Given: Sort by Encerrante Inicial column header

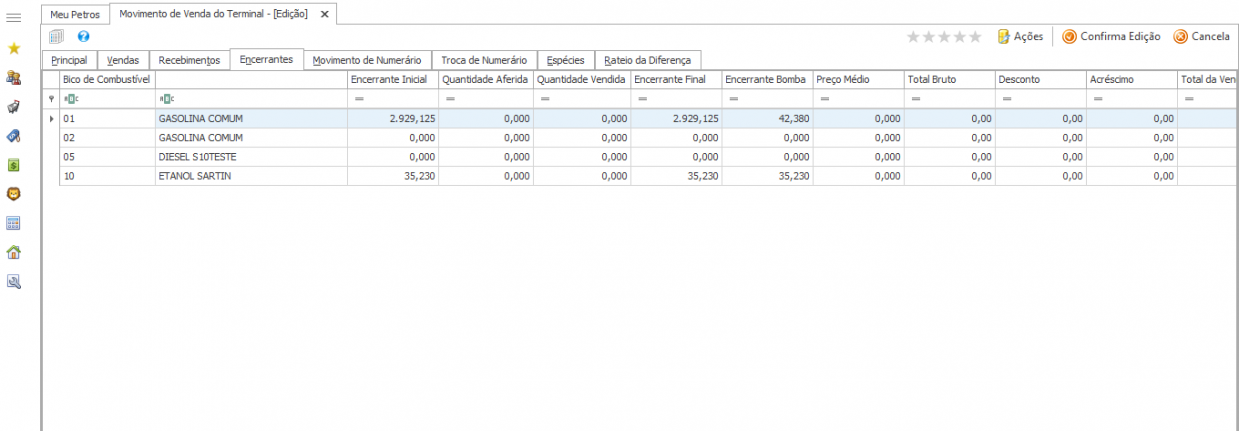Looking at the screenshot, I should (393, 79).
